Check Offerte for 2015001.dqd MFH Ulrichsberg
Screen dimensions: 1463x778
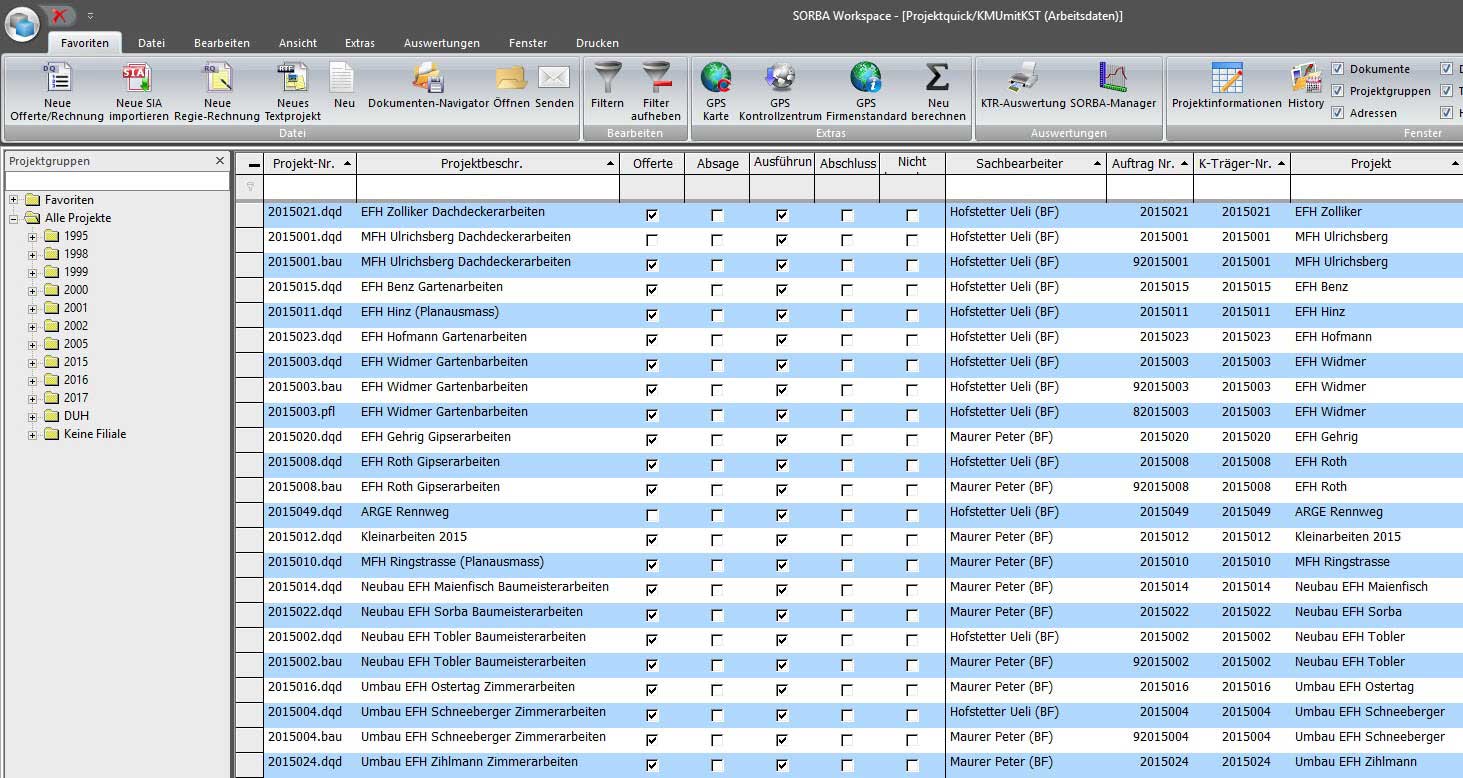[652, 240]
